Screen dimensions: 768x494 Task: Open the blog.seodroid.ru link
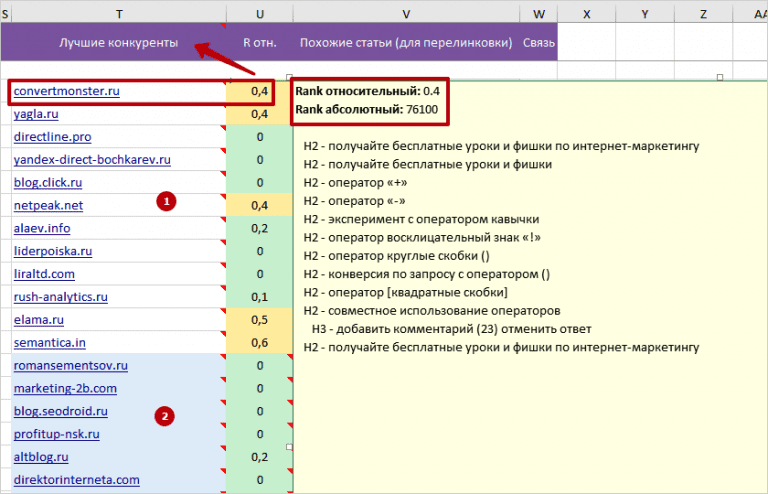tap(61, 411)
